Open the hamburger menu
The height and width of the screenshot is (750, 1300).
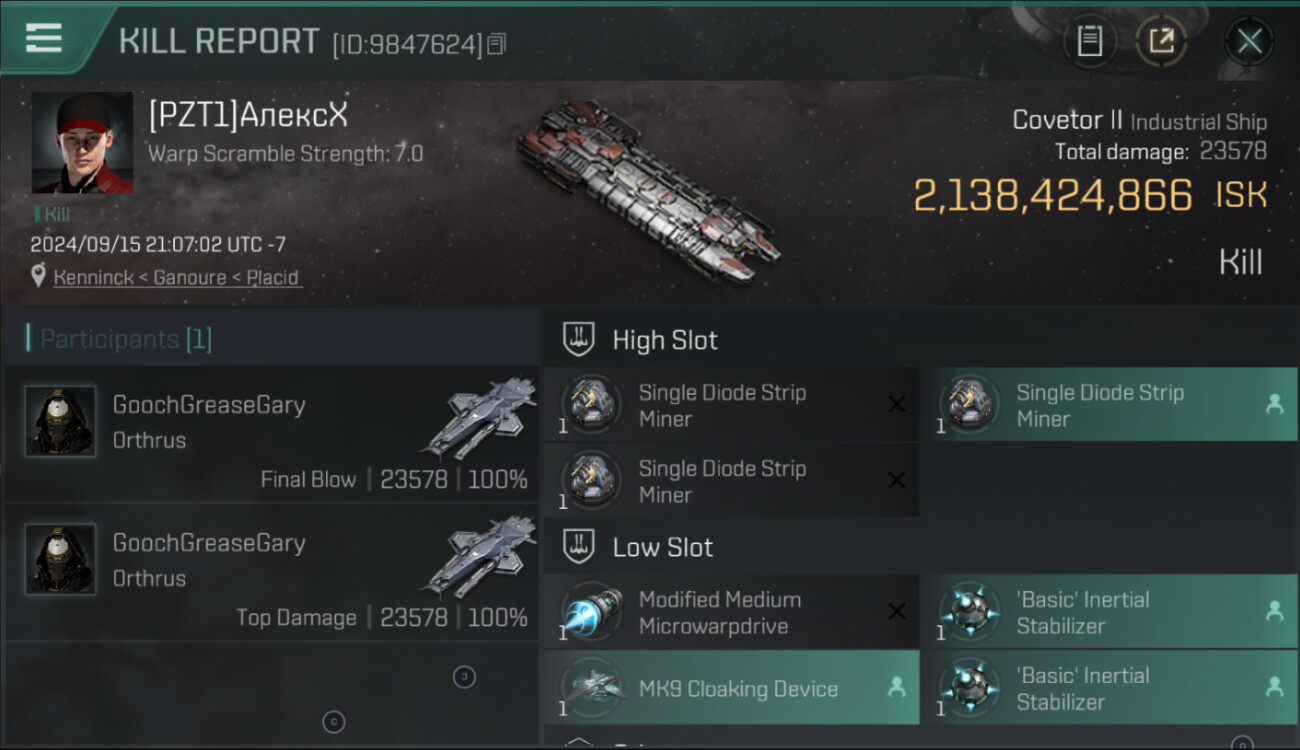(x=44, y=38)
